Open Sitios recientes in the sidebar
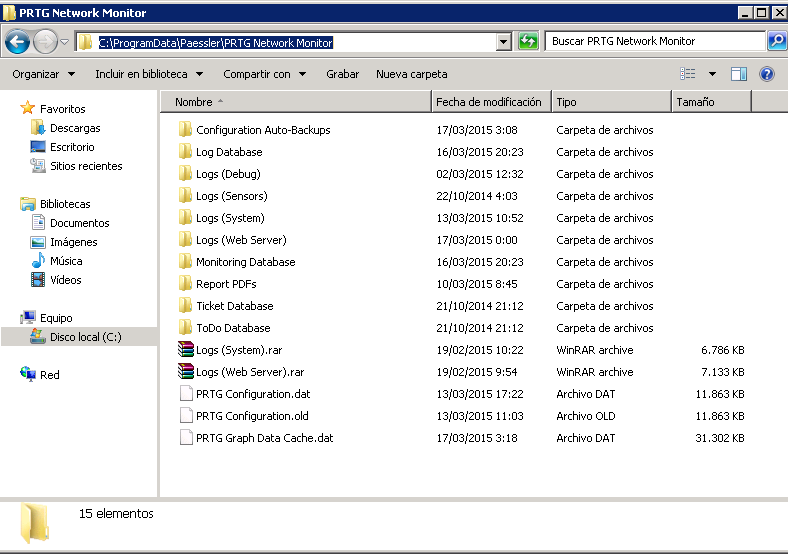The image size is (788, 554). pyautogui.click(x=86, y=166)
